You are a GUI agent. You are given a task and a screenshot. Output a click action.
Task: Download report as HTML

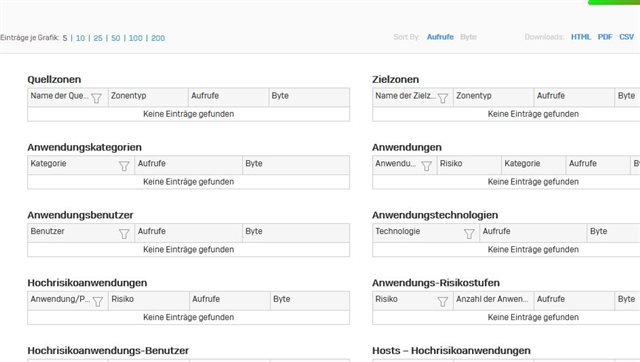pos(581,37)
